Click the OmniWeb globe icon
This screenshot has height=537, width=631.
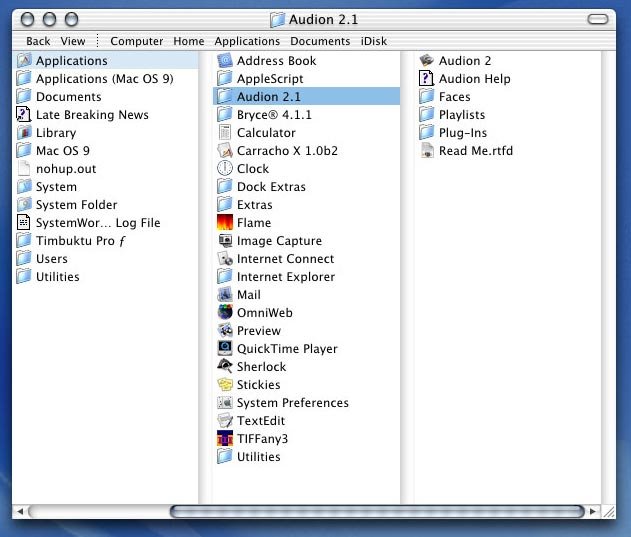225,312
